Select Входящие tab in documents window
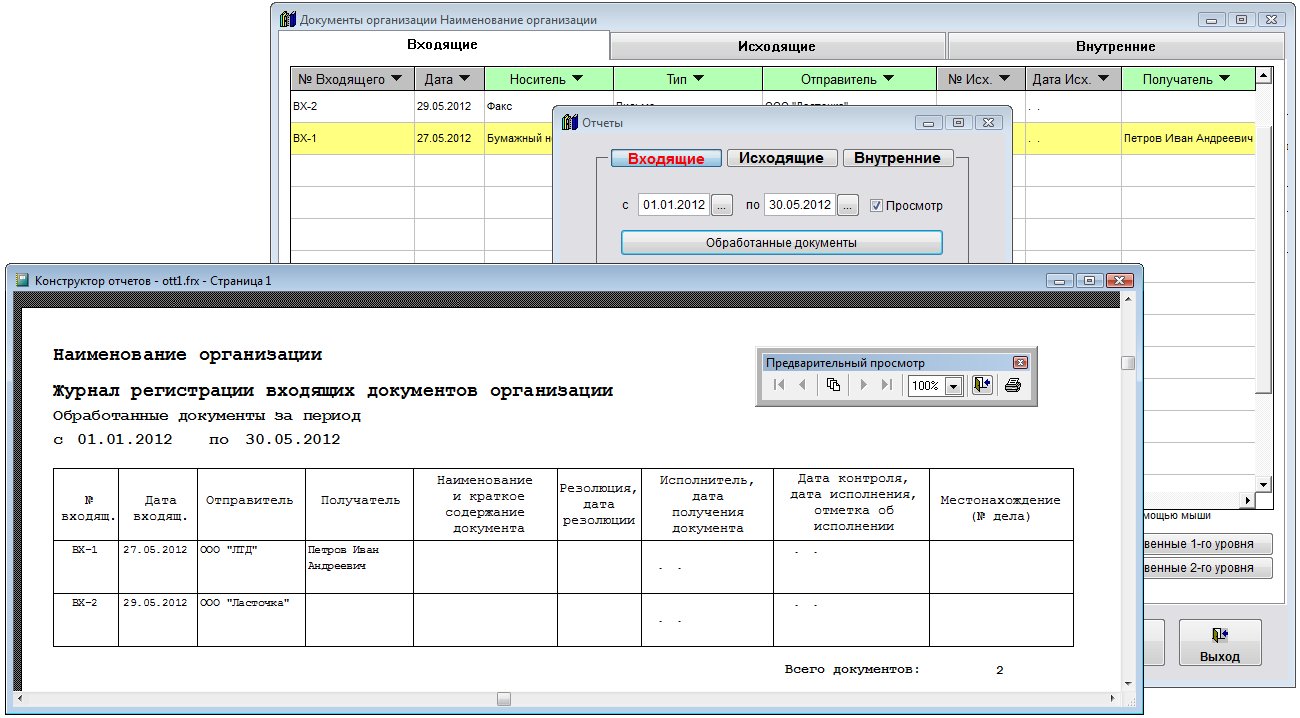 [x=442, y=45]
